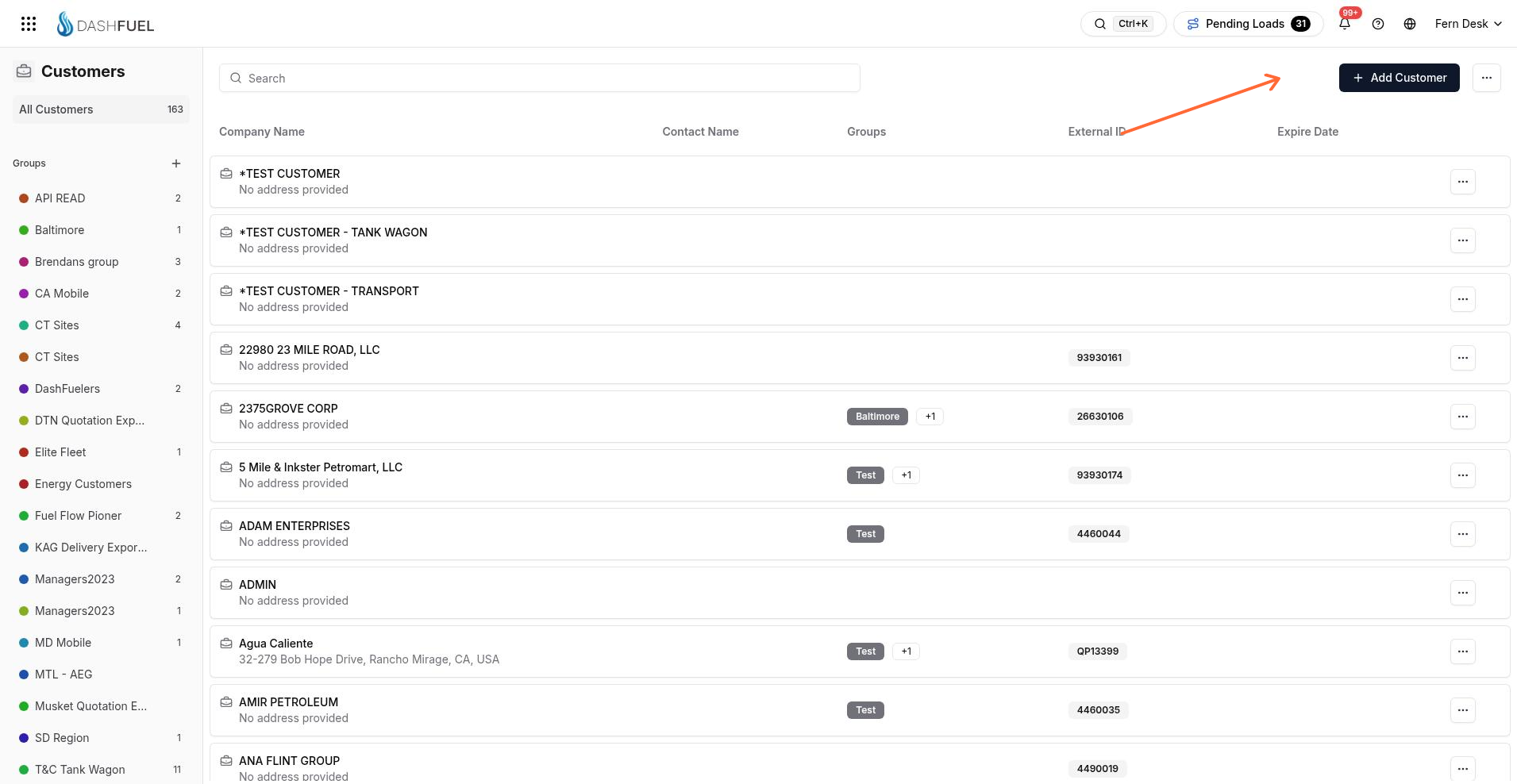Click external ID 4460044
Image resolution: width=1517 pixels, height=784 pixels.
1099,534
